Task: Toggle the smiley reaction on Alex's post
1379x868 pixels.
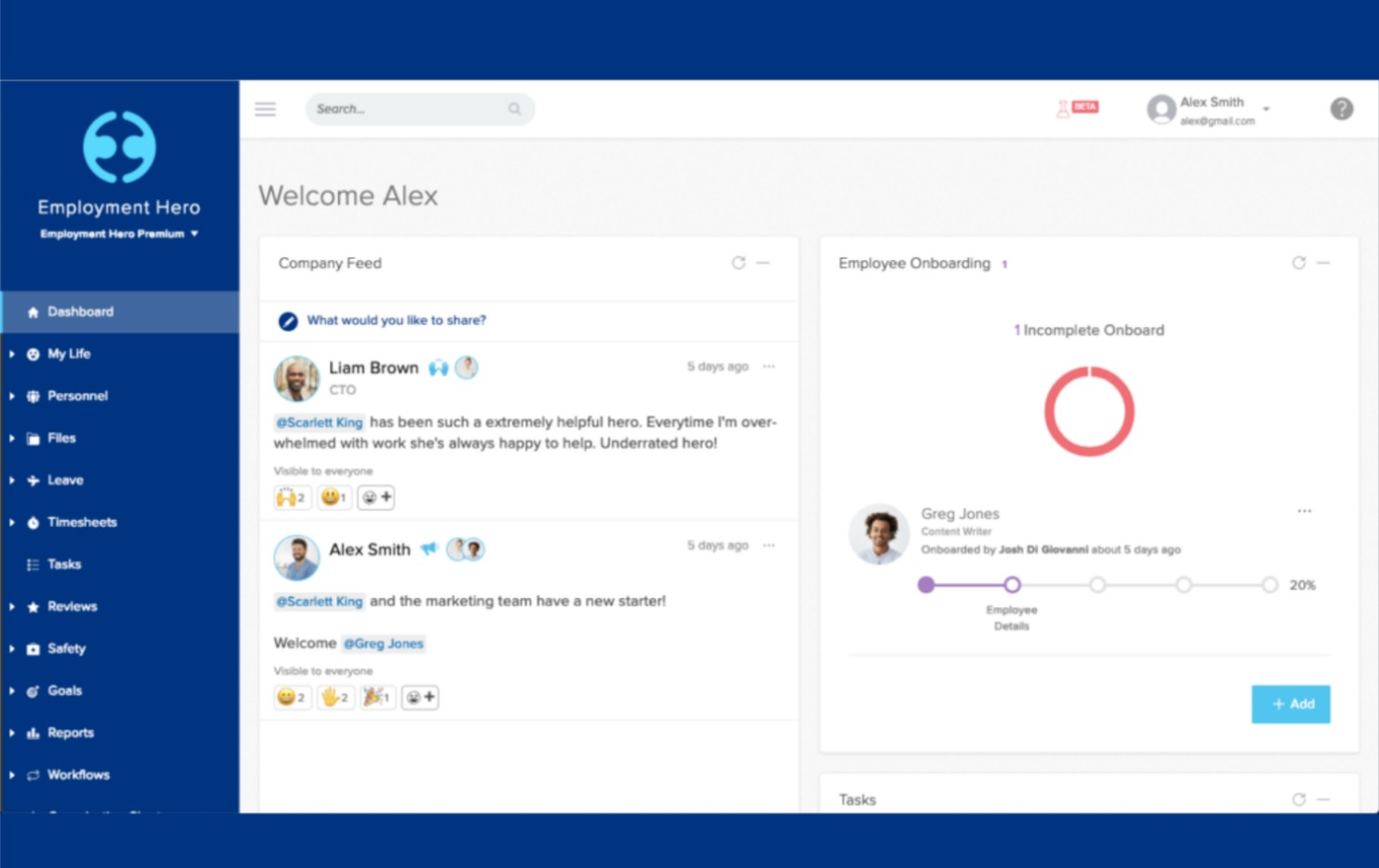Action: pyautogui.click(x=292, y=697)
